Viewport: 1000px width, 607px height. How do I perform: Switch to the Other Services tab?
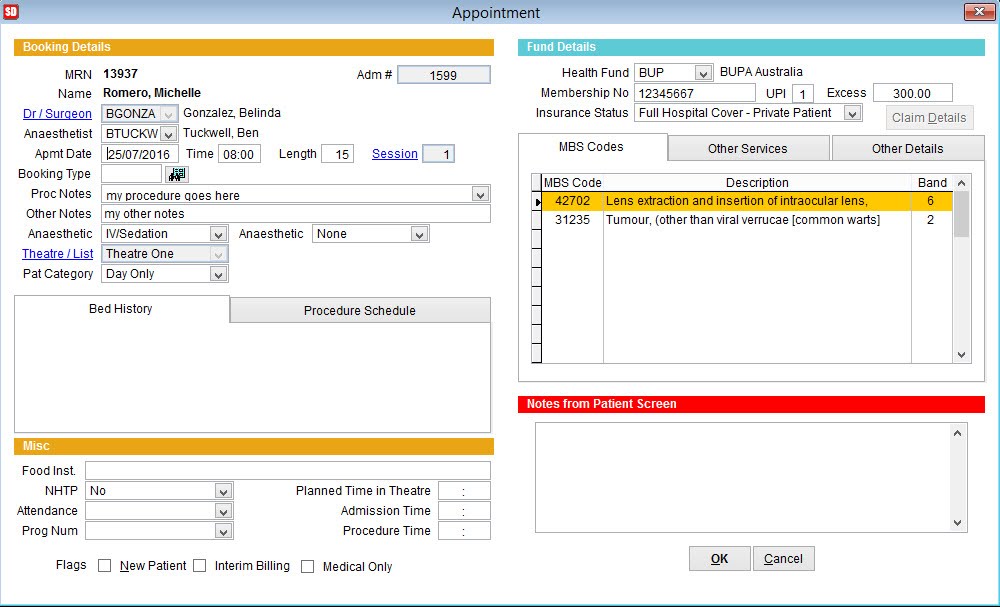click(747, 149)
